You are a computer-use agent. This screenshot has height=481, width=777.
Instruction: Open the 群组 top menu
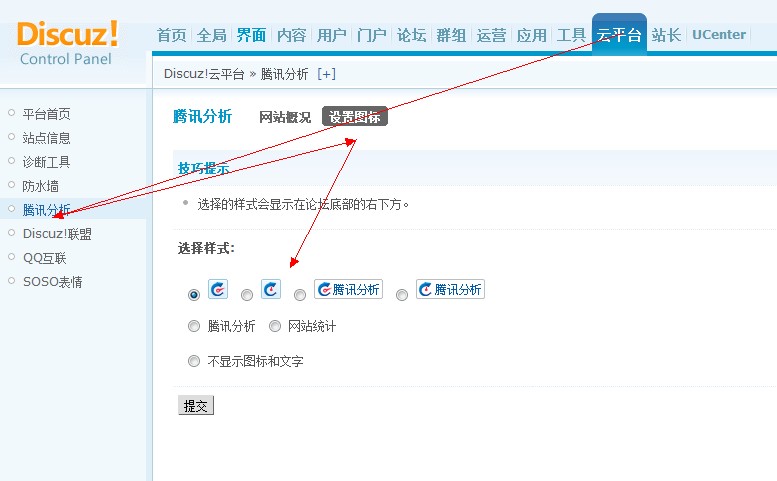451,35
